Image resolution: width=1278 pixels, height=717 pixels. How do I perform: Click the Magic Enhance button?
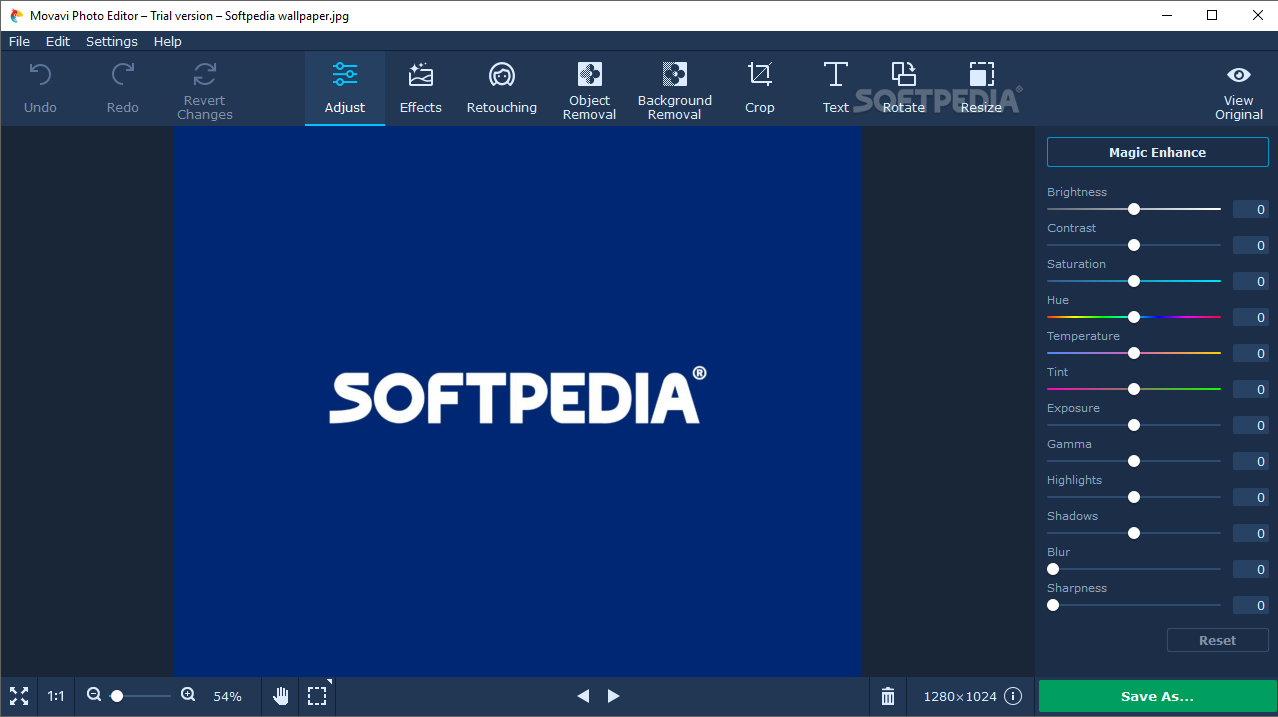click(1158, 152)
